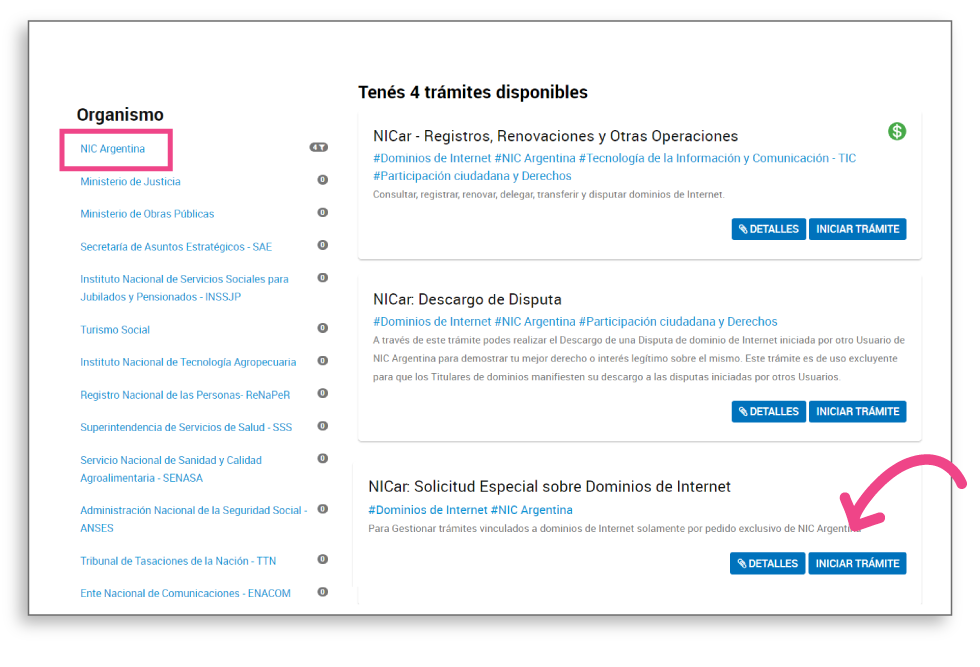Filter by Secretaría de Asuntos Estratégicos - SAE
The image size is (980, 667).
pos(176,247)
